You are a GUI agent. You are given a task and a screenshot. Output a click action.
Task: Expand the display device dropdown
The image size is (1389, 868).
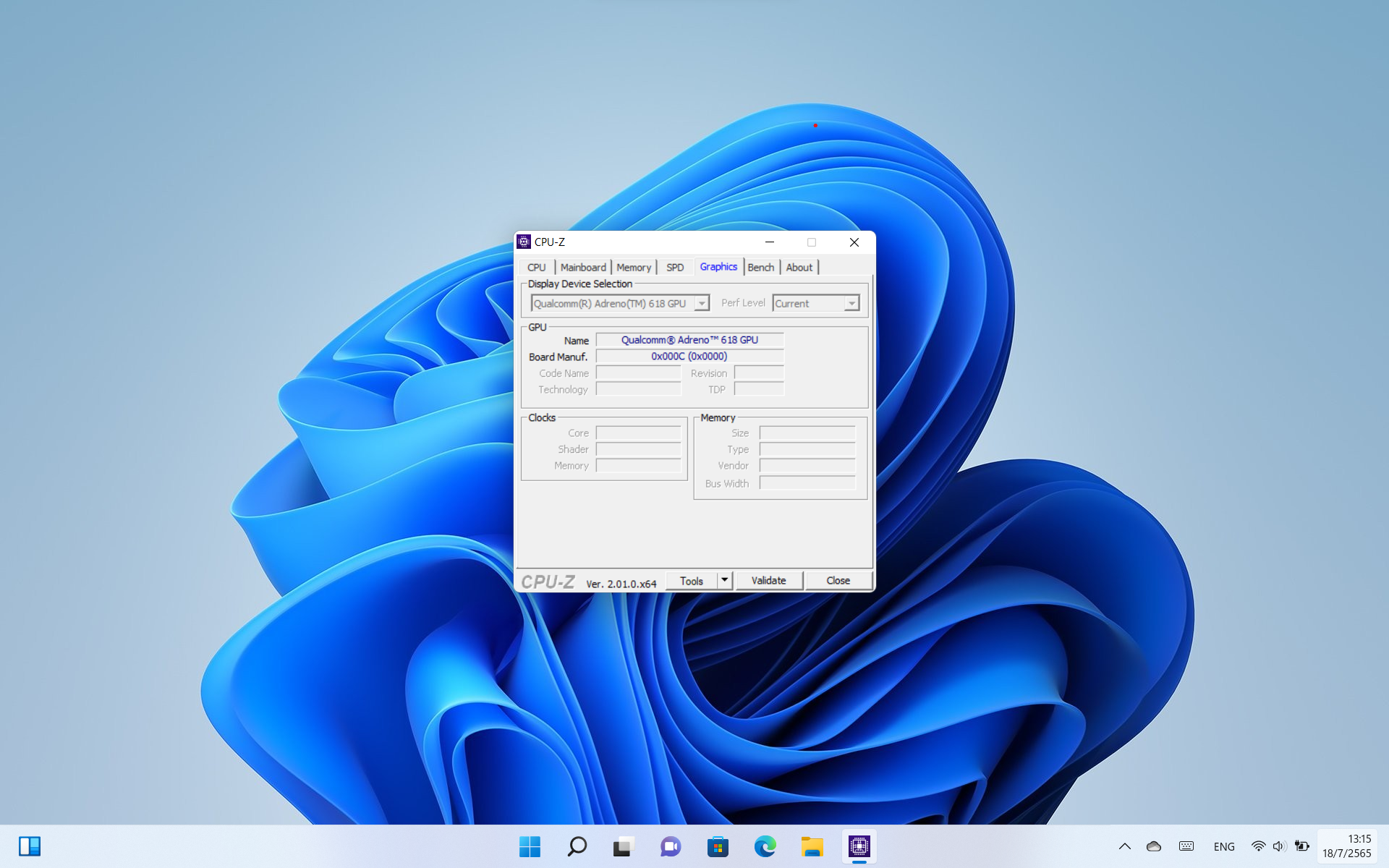(701, 304)
